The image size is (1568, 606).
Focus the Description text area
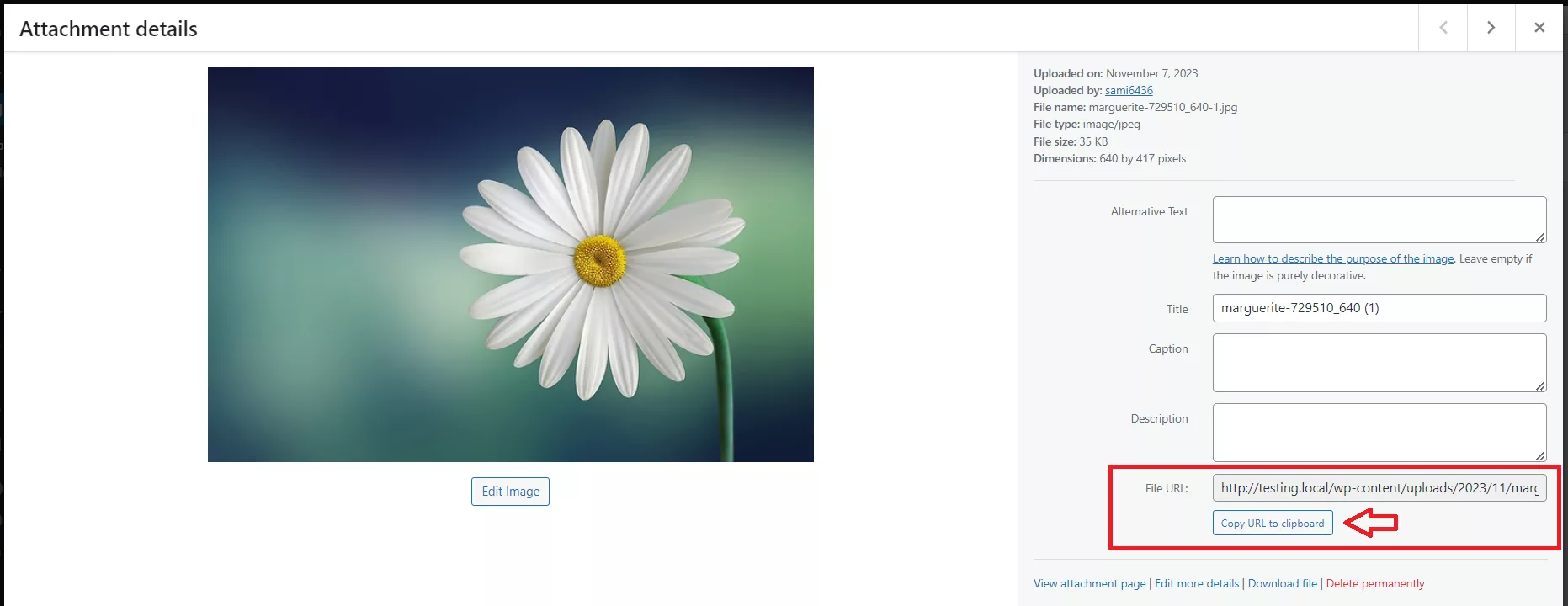(x=1379, y=433)
